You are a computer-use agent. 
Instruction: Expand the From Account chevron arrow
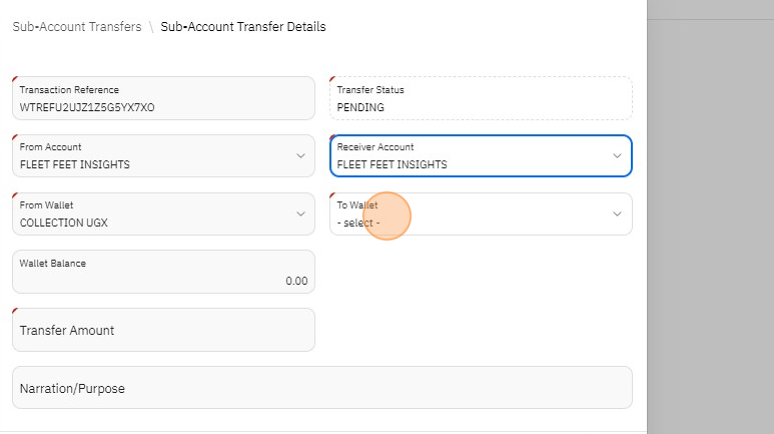(301, 156)
